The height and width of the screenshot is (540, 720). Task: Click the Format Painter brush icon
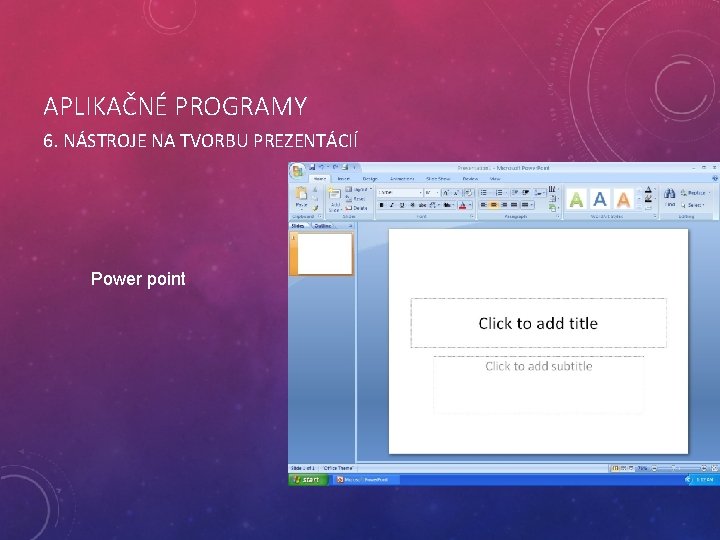pyautogui.click(x=315, y=208)
